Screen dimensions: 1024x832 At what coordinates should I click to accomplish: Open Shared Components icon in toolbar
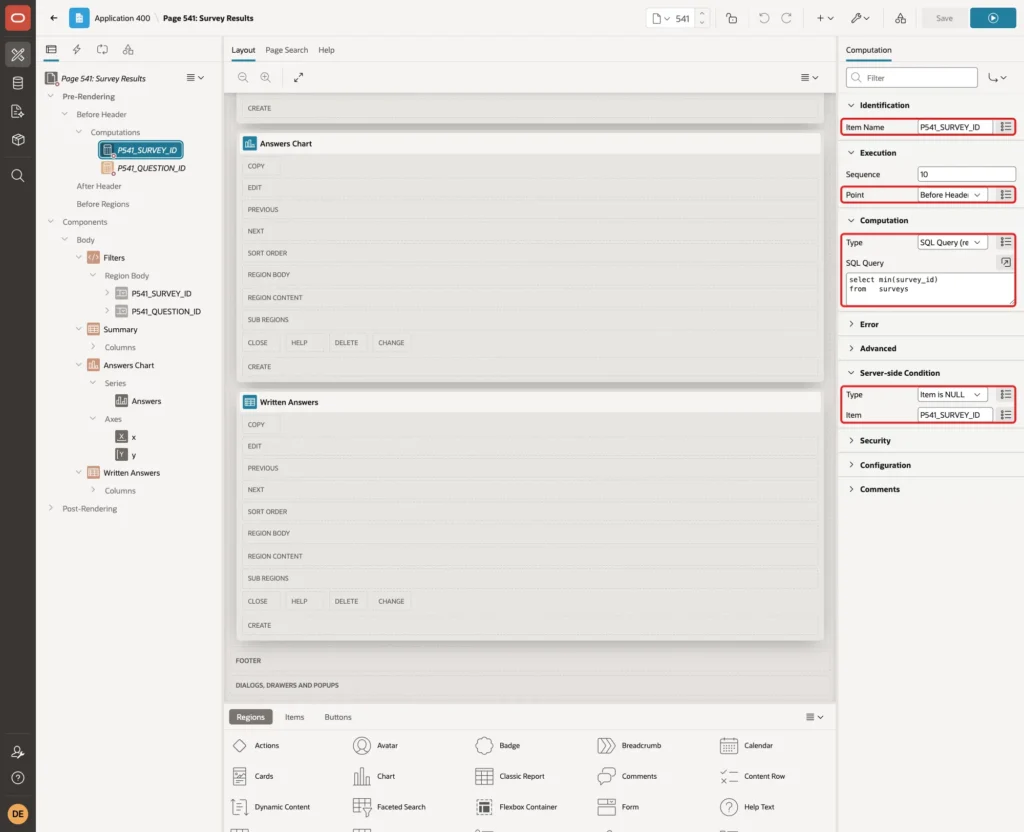(900, 18)
